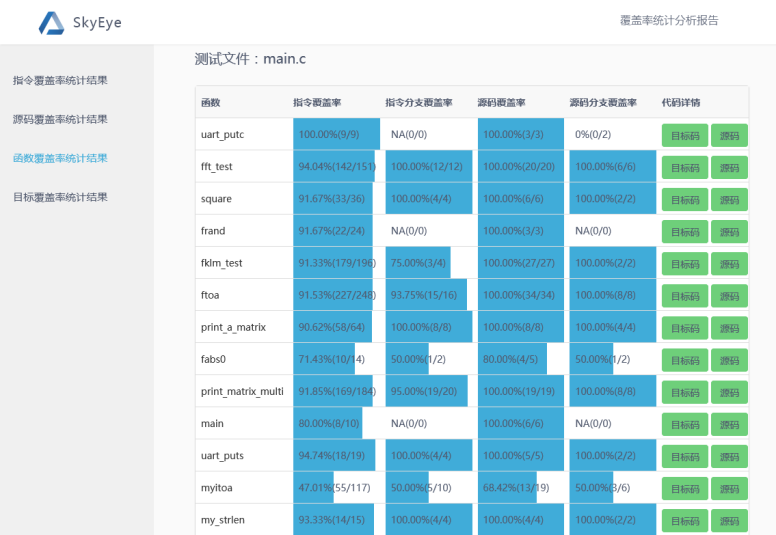776x535 pixels.
Task: Open 源码 for frand row
Action: click(x=729, y=232)
